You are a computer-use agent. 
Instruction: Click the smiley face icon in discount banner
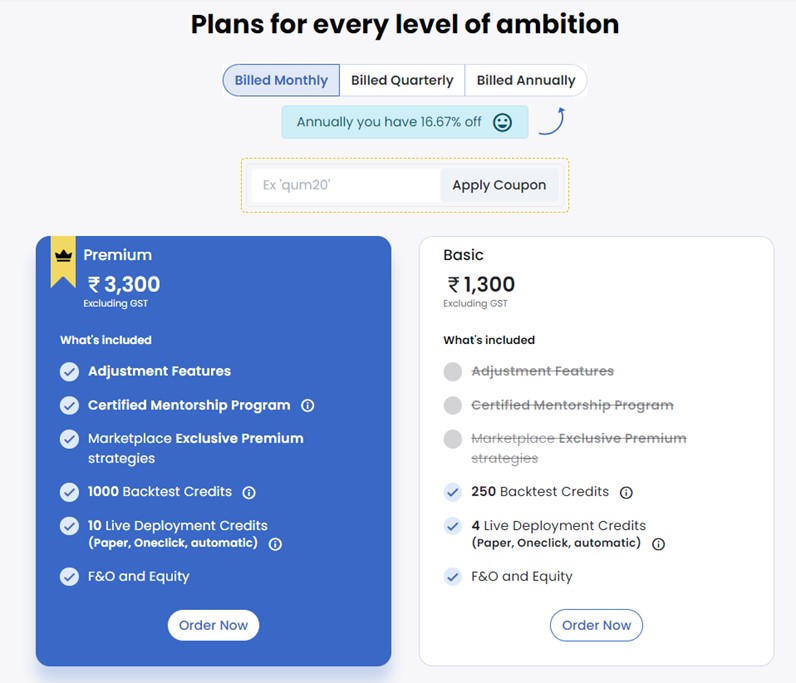coord(503,122)
